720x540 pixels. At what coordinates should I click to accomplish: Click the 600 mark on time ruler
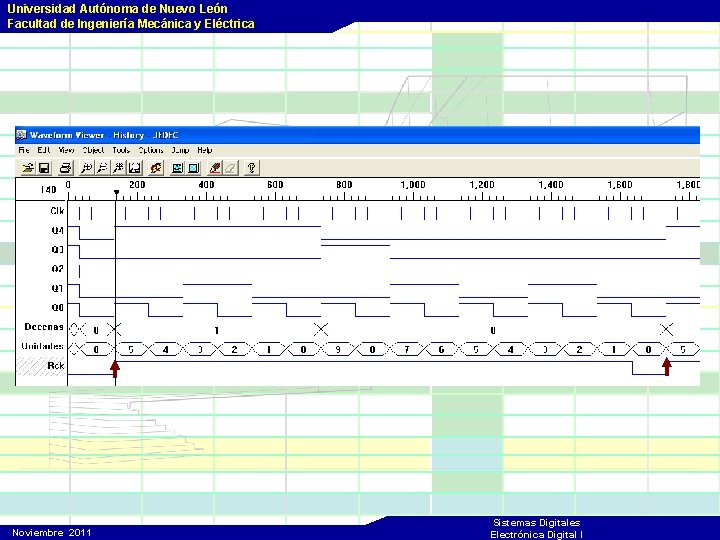point(275,185)
